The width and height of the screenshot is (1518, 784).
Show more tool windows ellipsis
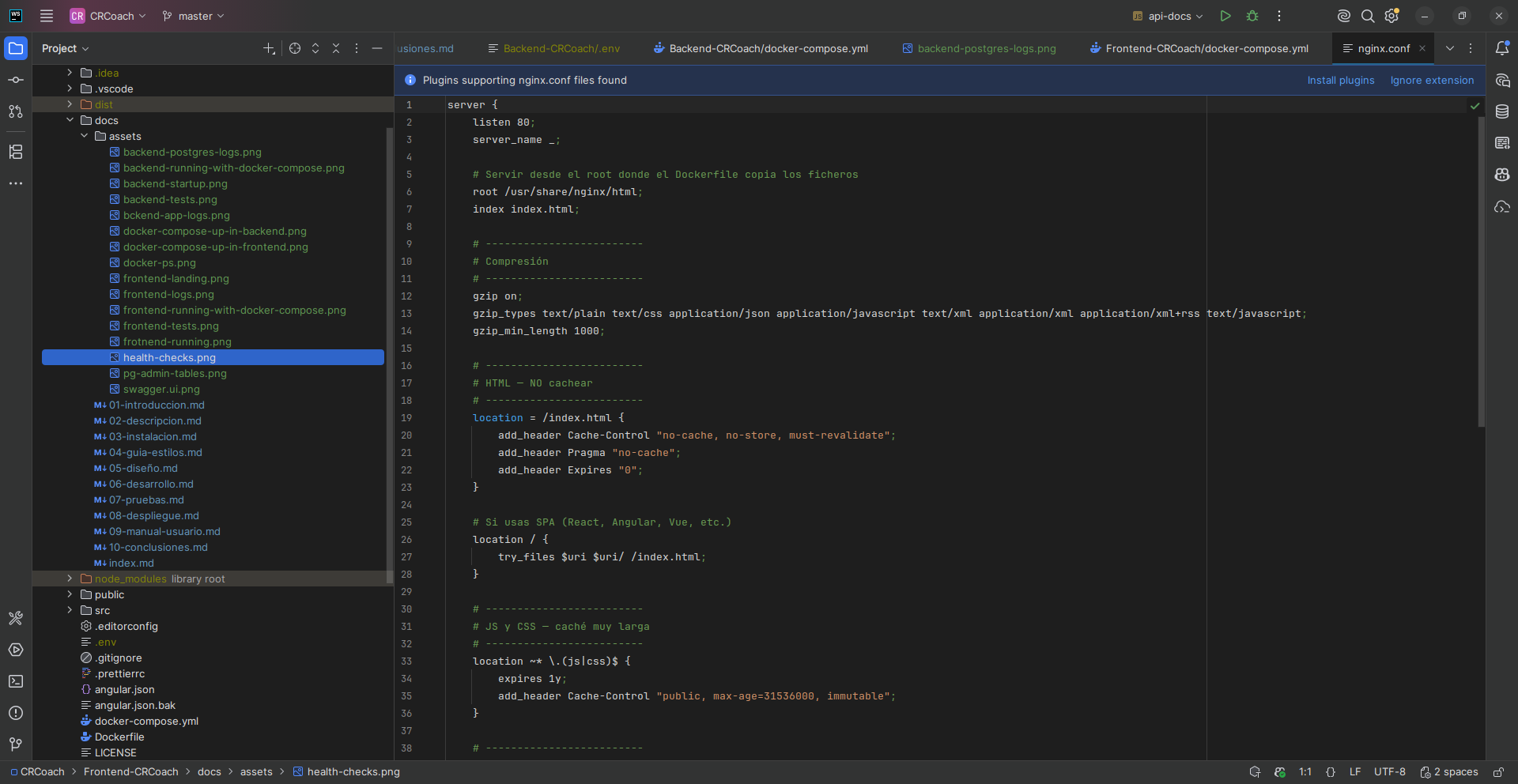16,183
